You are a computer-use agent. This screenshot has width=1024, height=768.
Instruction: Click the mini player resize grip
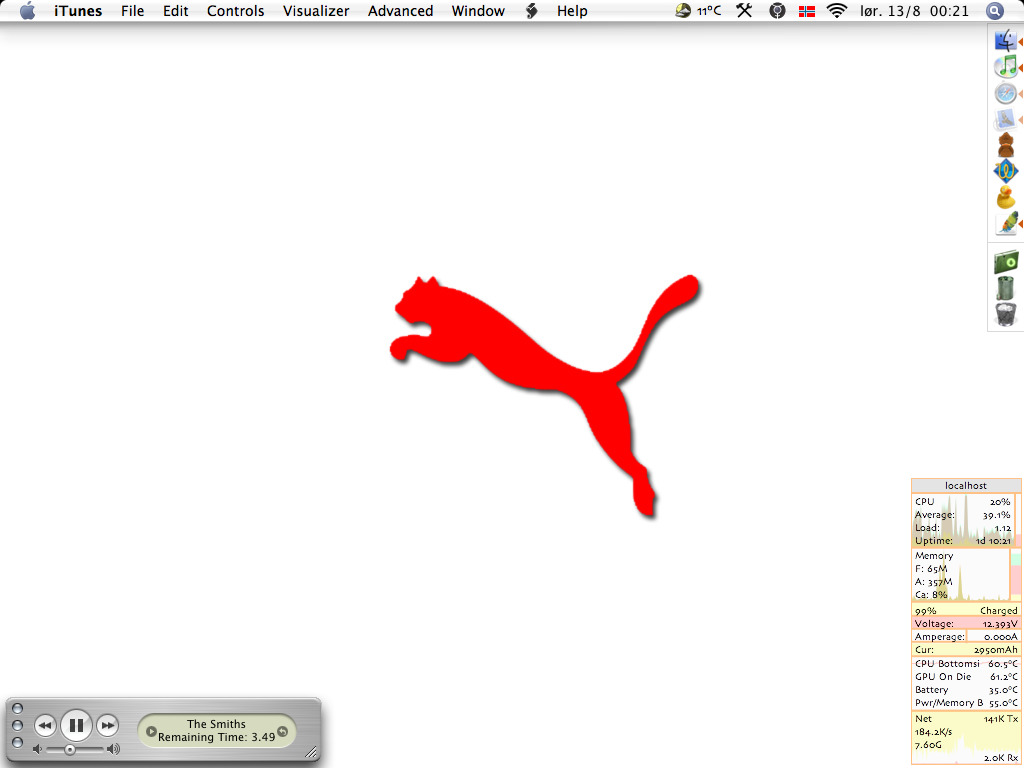(312, 752)
